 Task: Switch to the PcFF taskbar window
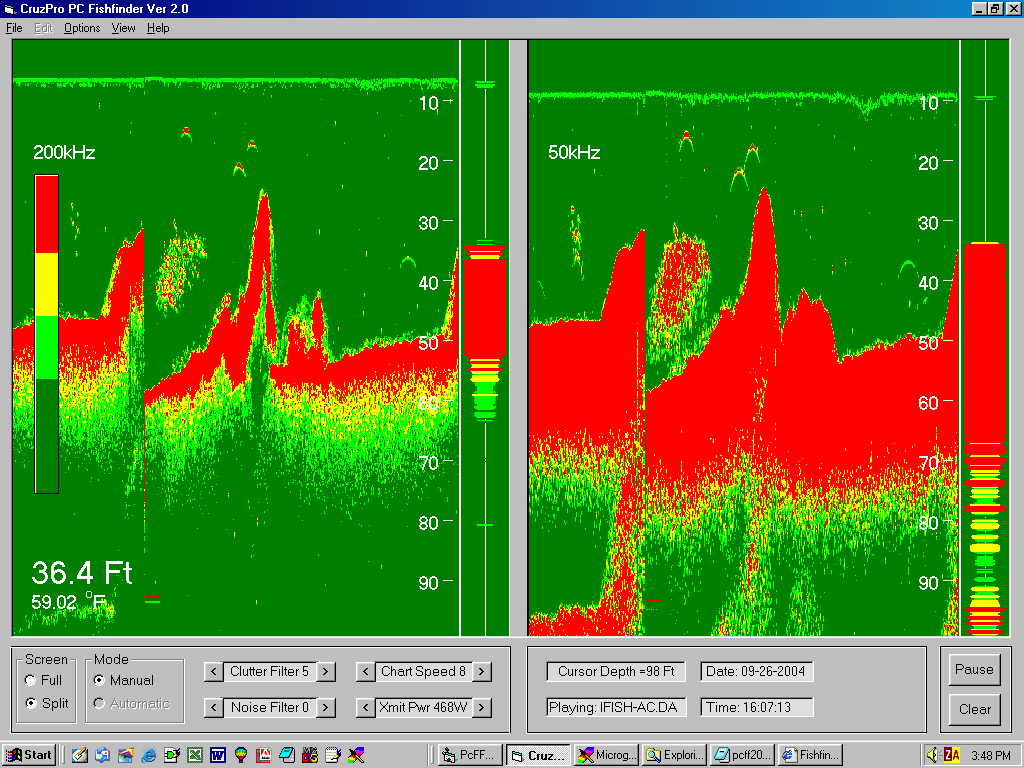pos(470,756)
